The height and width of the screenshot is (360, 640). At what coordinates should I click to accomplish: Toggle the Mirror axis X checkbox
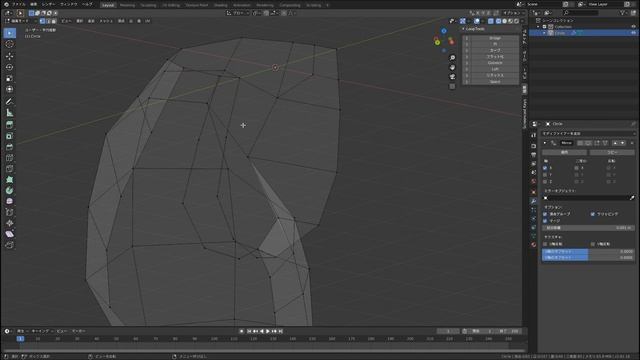click(545, 168)
